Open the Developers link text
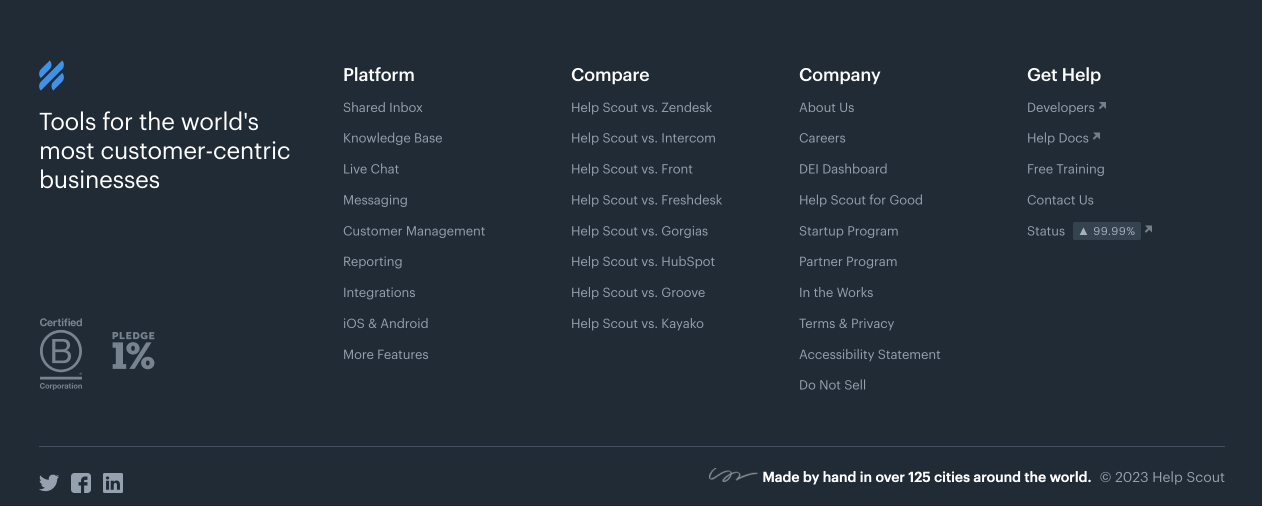Viewport: 1262px width, 507px height. coord(1060,107)
